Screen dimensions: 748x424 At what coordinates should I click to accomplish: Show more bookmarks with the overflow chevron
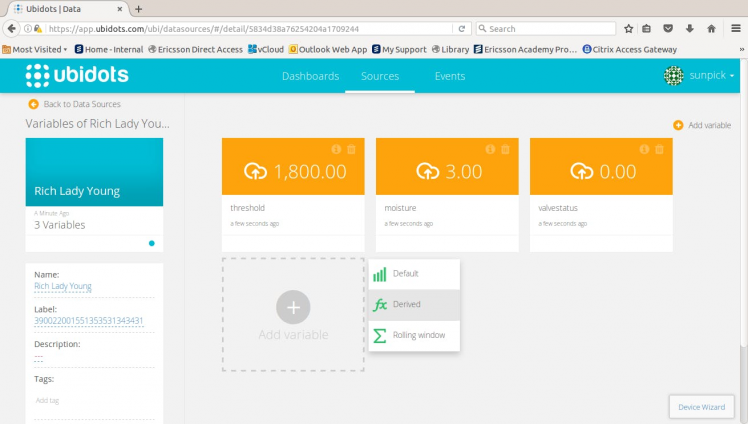click(x=742, y=49)
